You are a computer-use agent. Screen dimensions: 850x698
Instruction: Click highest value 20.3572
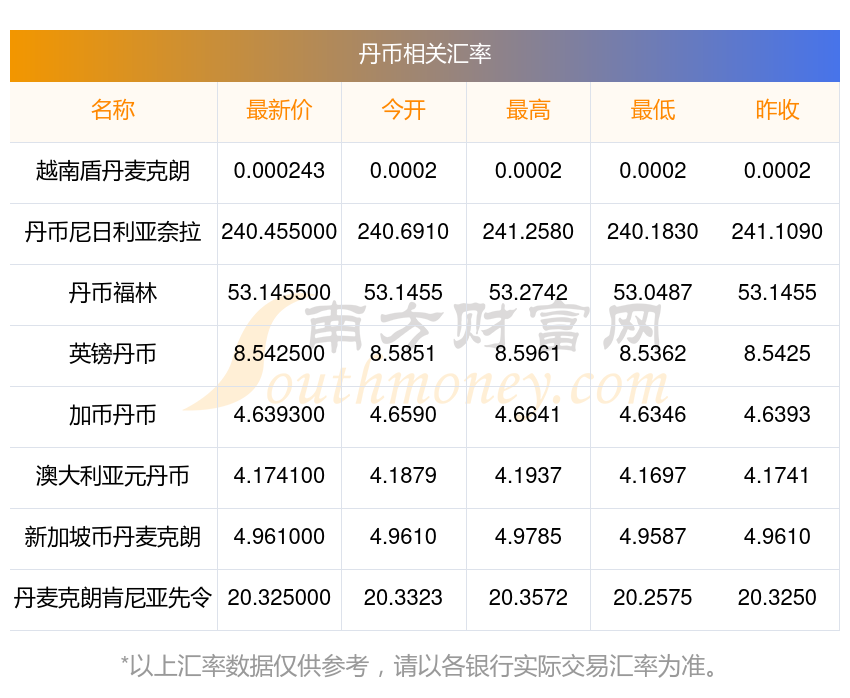tap(528, 598)
